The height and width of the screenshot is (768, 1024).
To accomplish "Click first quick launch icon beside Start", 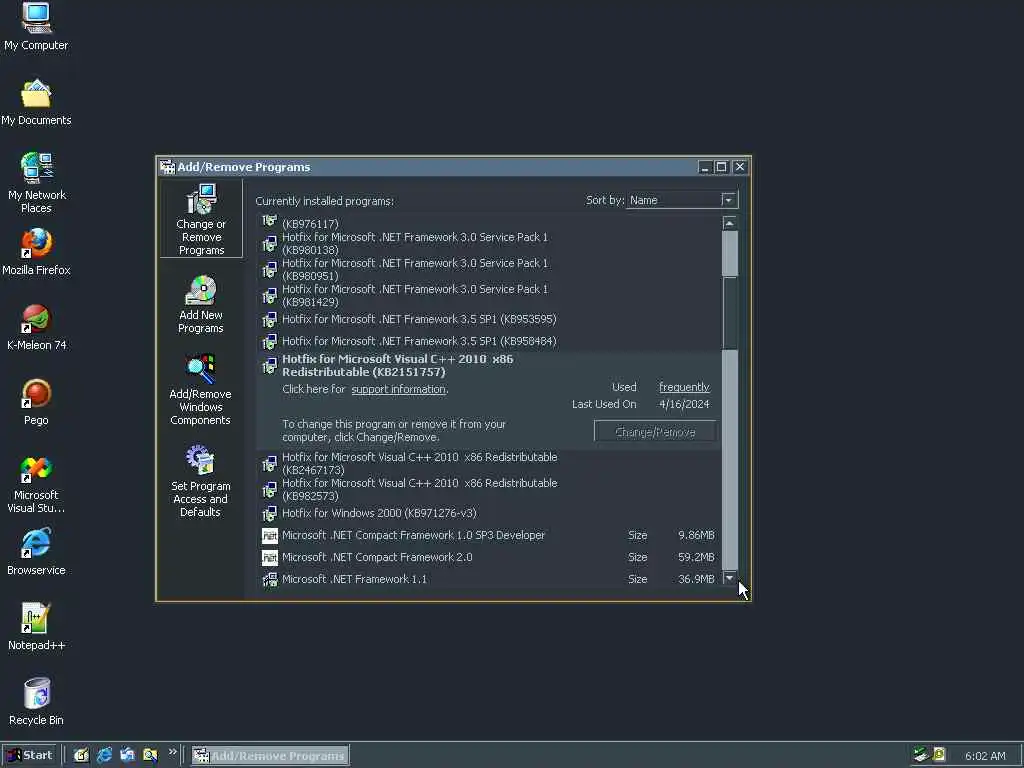I will pos(81,756).
